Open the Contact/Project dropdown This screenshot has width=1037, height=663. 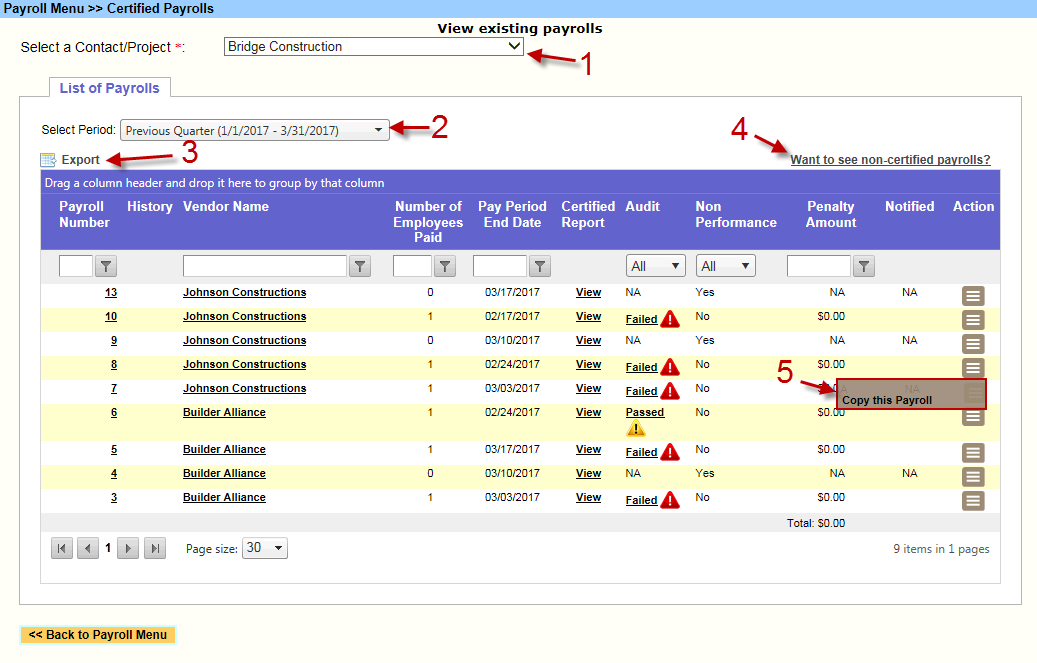(373, 47)
